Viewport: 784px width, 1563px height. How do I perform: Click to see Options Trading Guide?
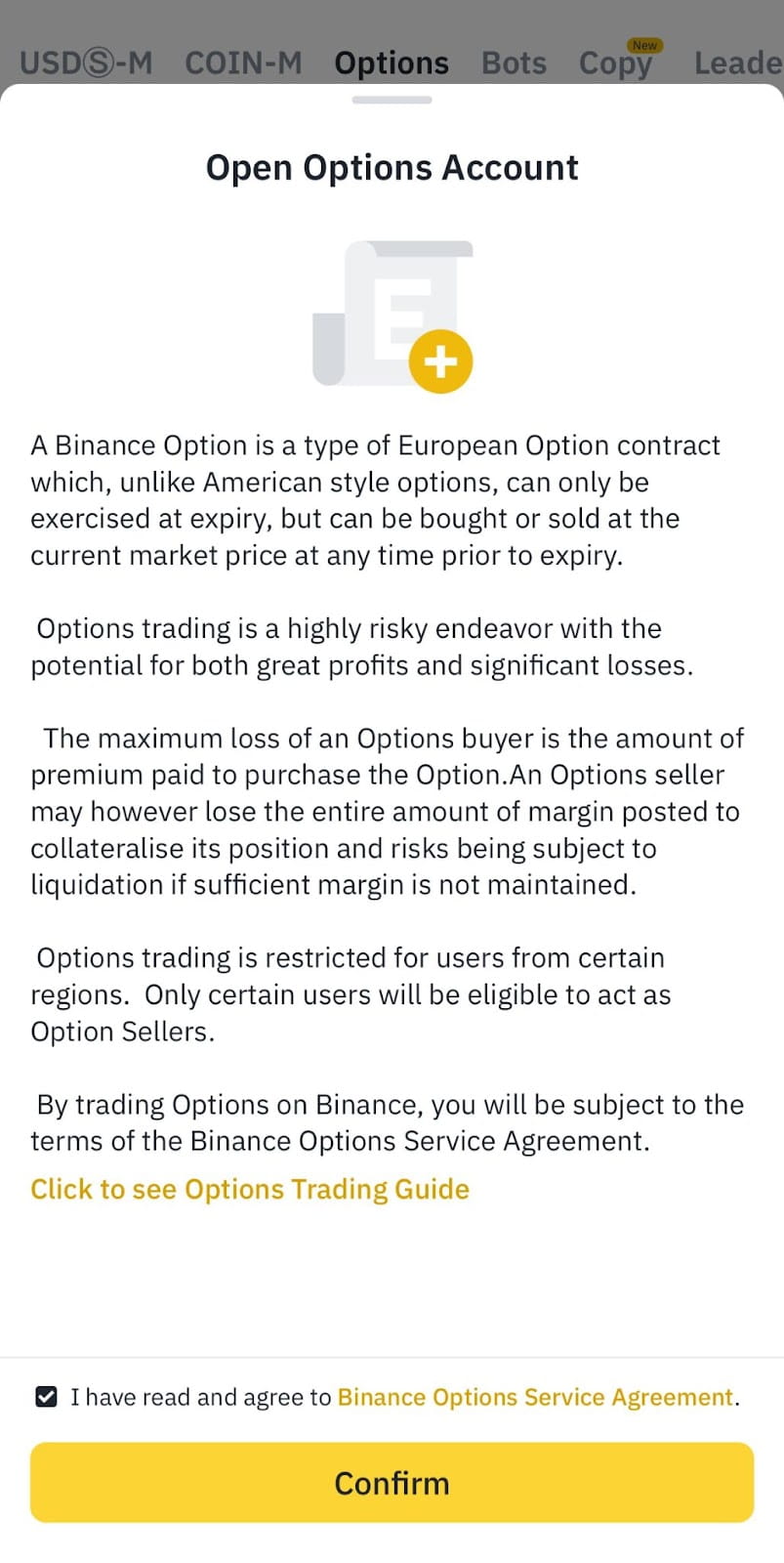(x=250, y=1189)
